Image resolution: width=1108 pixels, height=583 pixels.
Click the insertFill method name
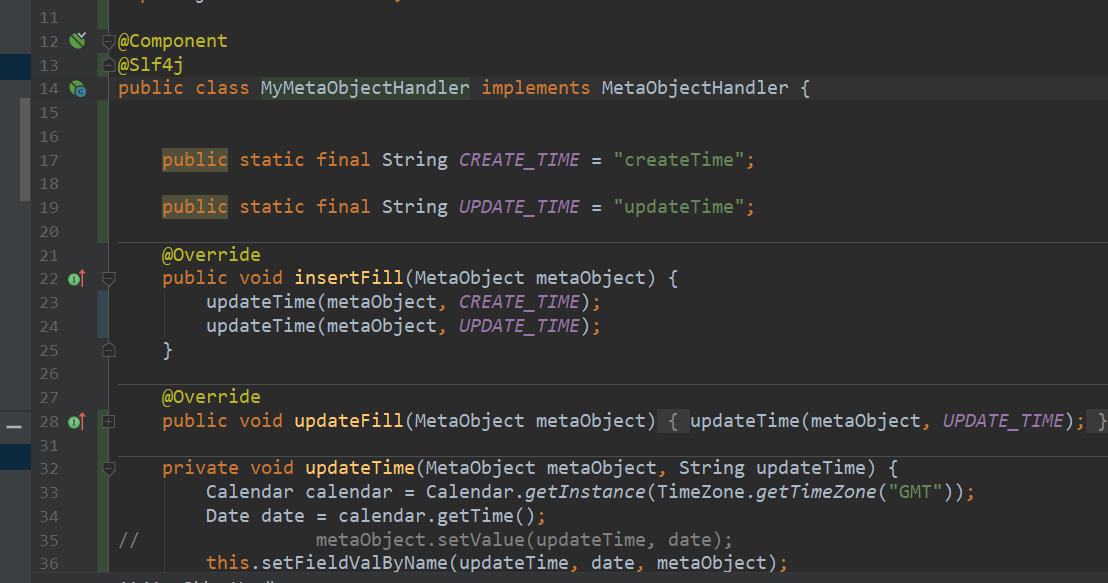click(348, 278)
